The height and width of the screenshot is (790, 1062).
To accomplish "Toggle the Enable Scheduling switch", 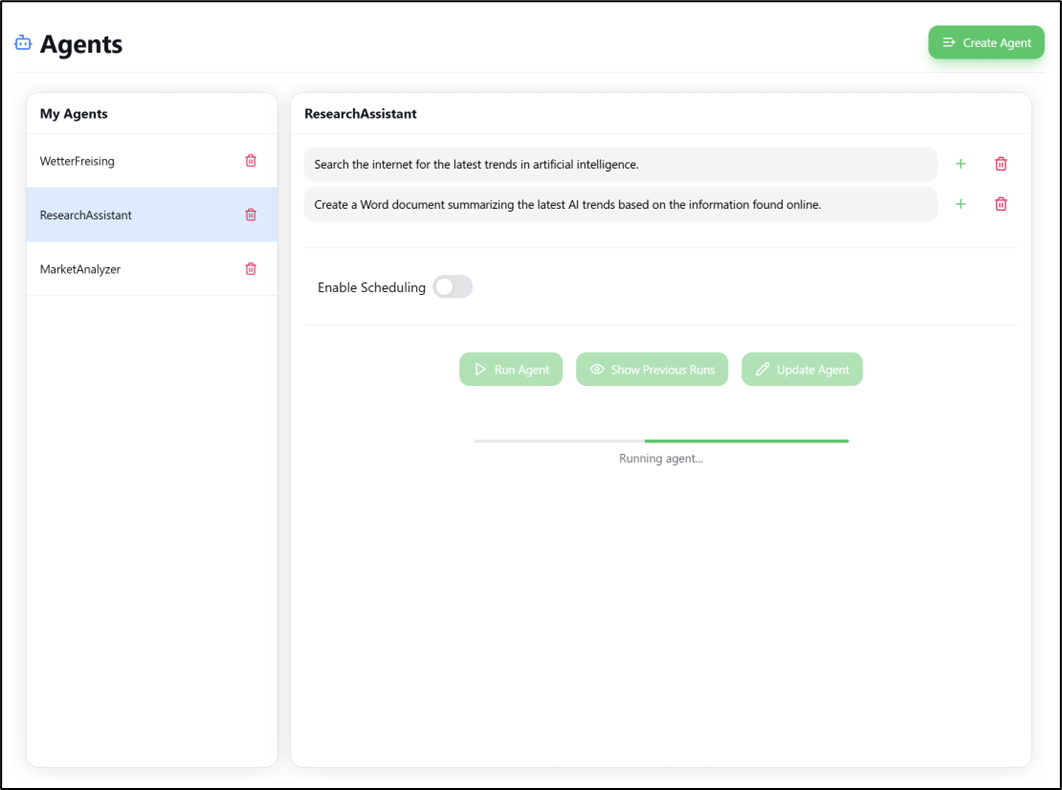I will 452,287.
